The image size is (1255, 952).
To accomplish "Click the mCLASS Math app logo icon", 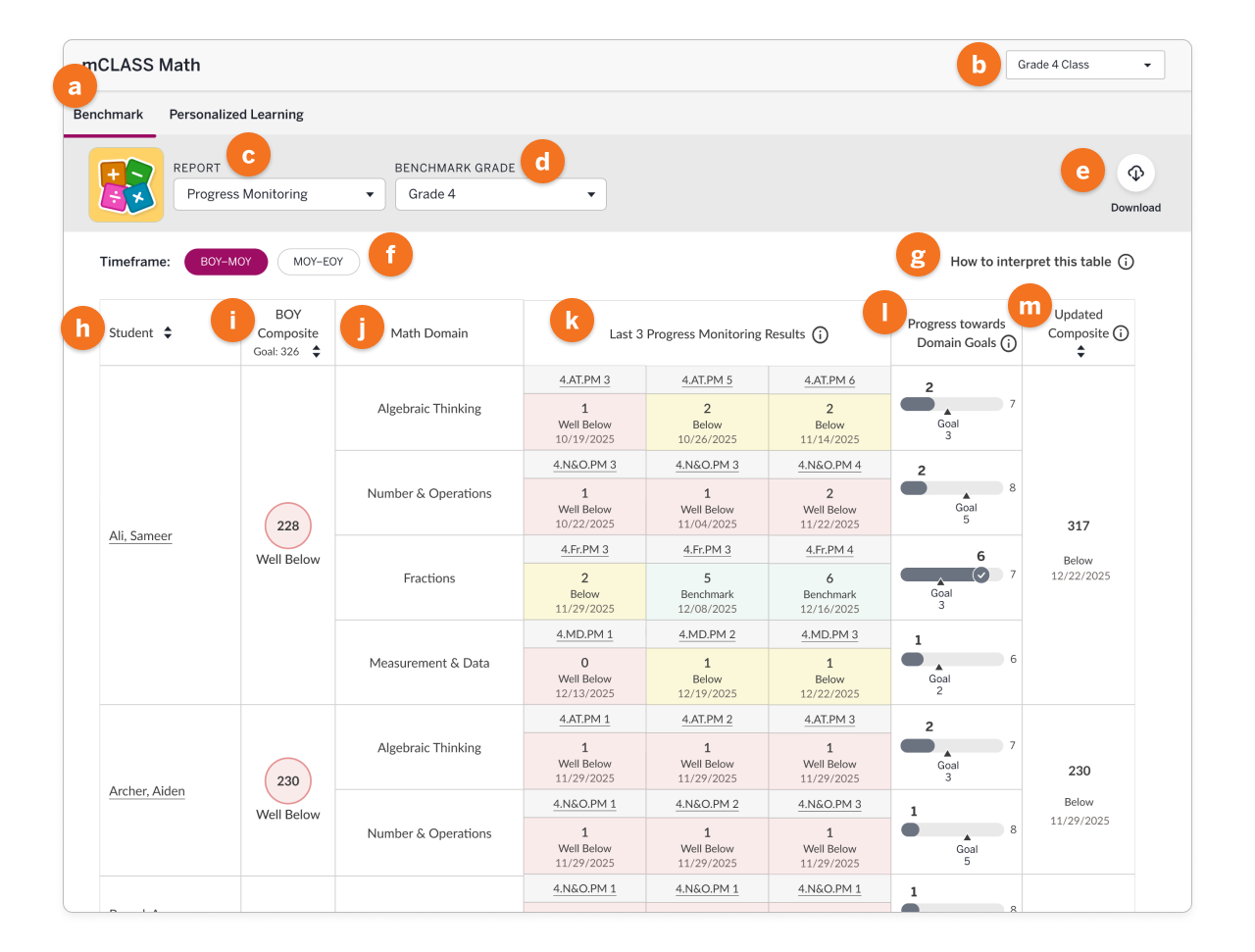I will tap(126, 184).
